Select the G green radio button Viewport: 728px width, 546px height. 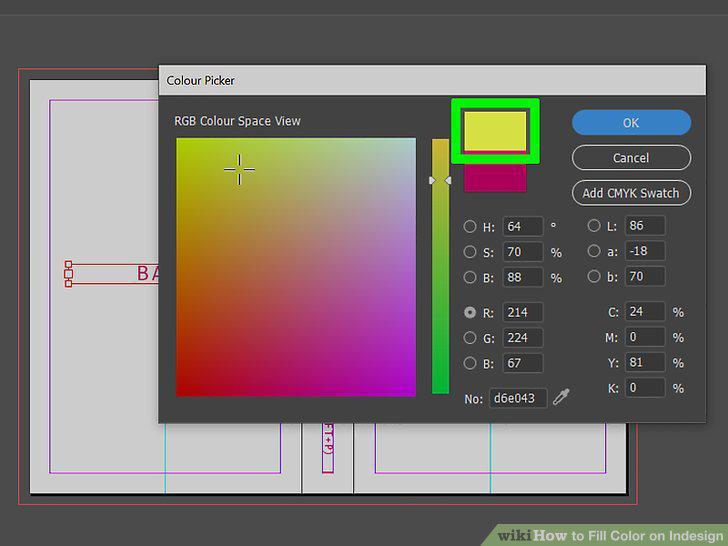tap(470, 338)
